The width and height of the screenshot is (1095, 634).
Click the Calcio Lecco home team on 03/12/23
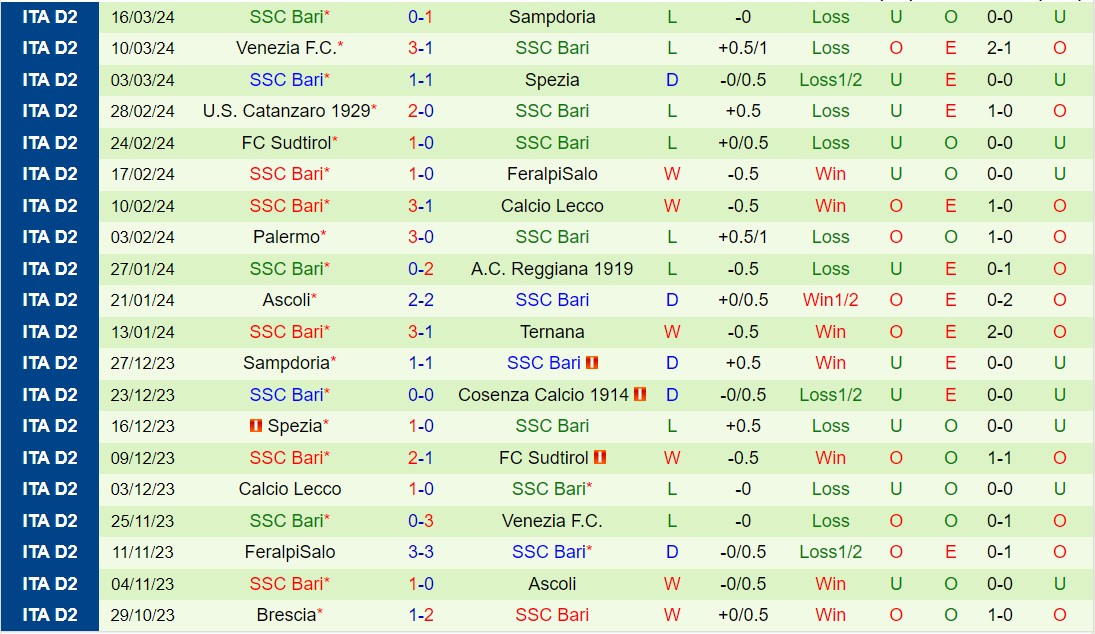coord(290,489)
